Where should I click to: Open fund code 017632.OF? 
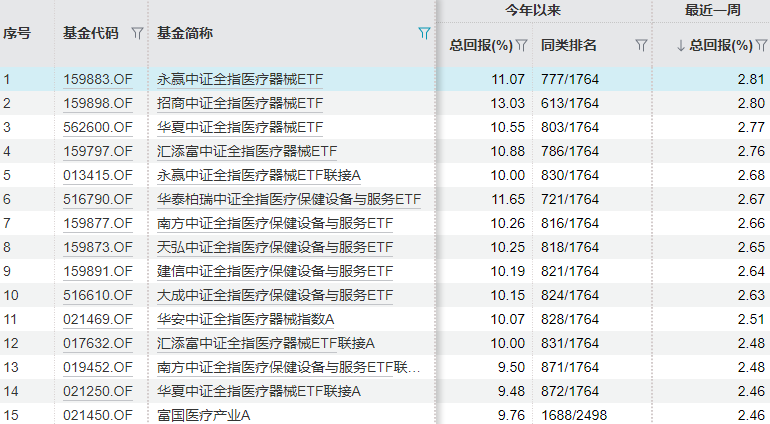[98, 343]
